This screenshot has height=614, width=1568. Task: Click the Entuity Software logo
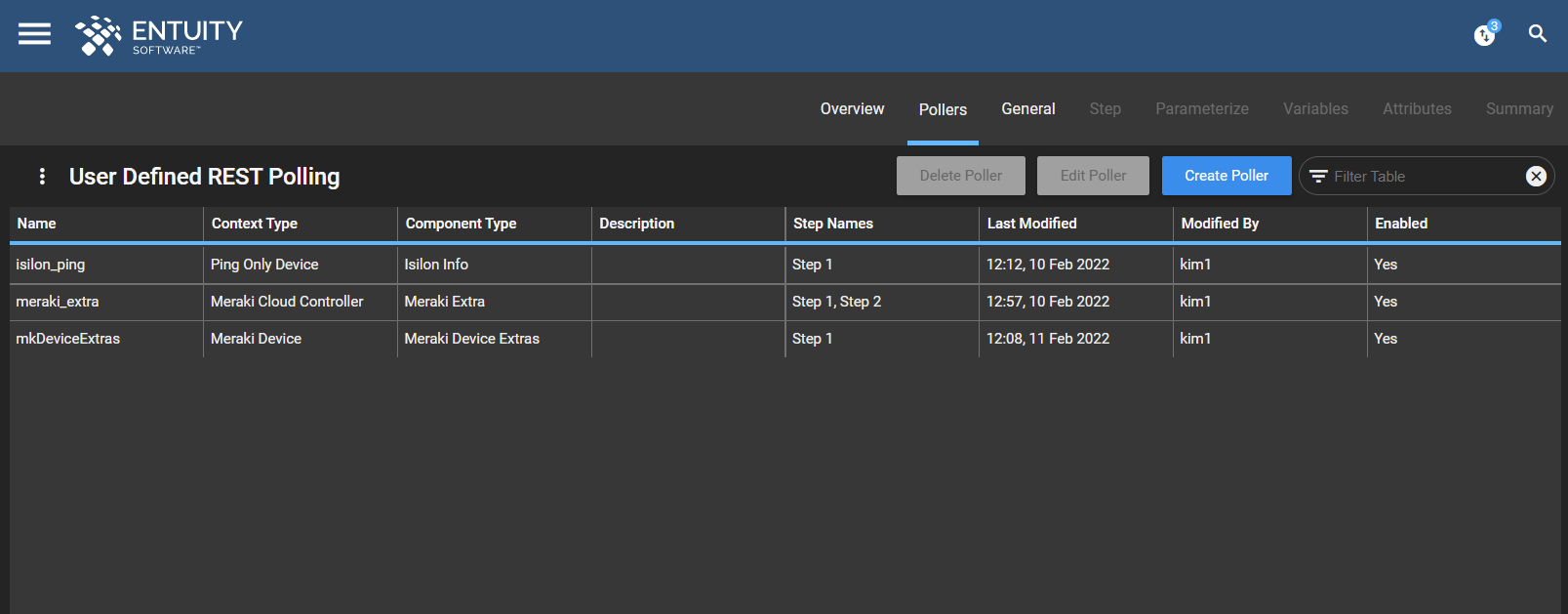159,36
